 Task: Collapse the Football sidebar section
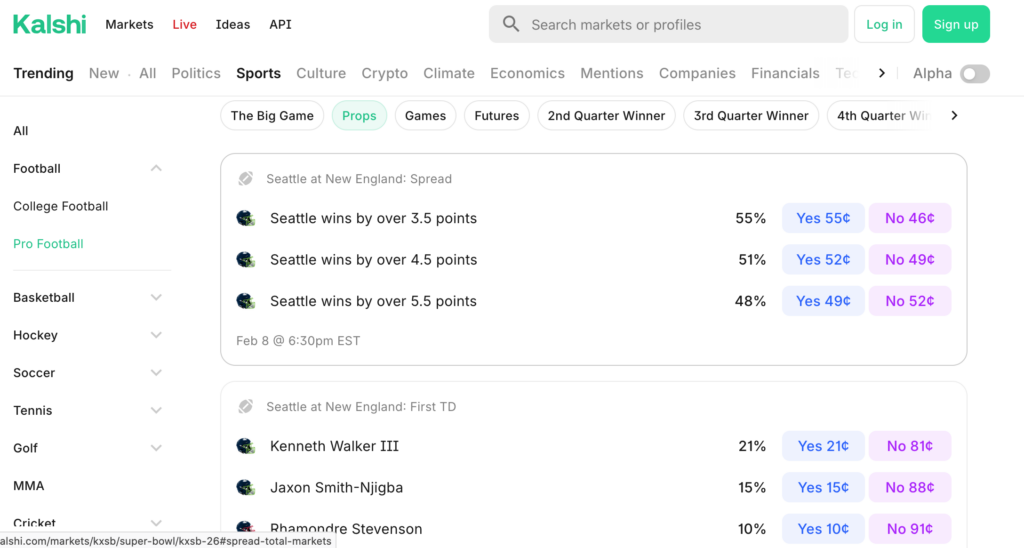pyautogui.click(x=156, y=169)
